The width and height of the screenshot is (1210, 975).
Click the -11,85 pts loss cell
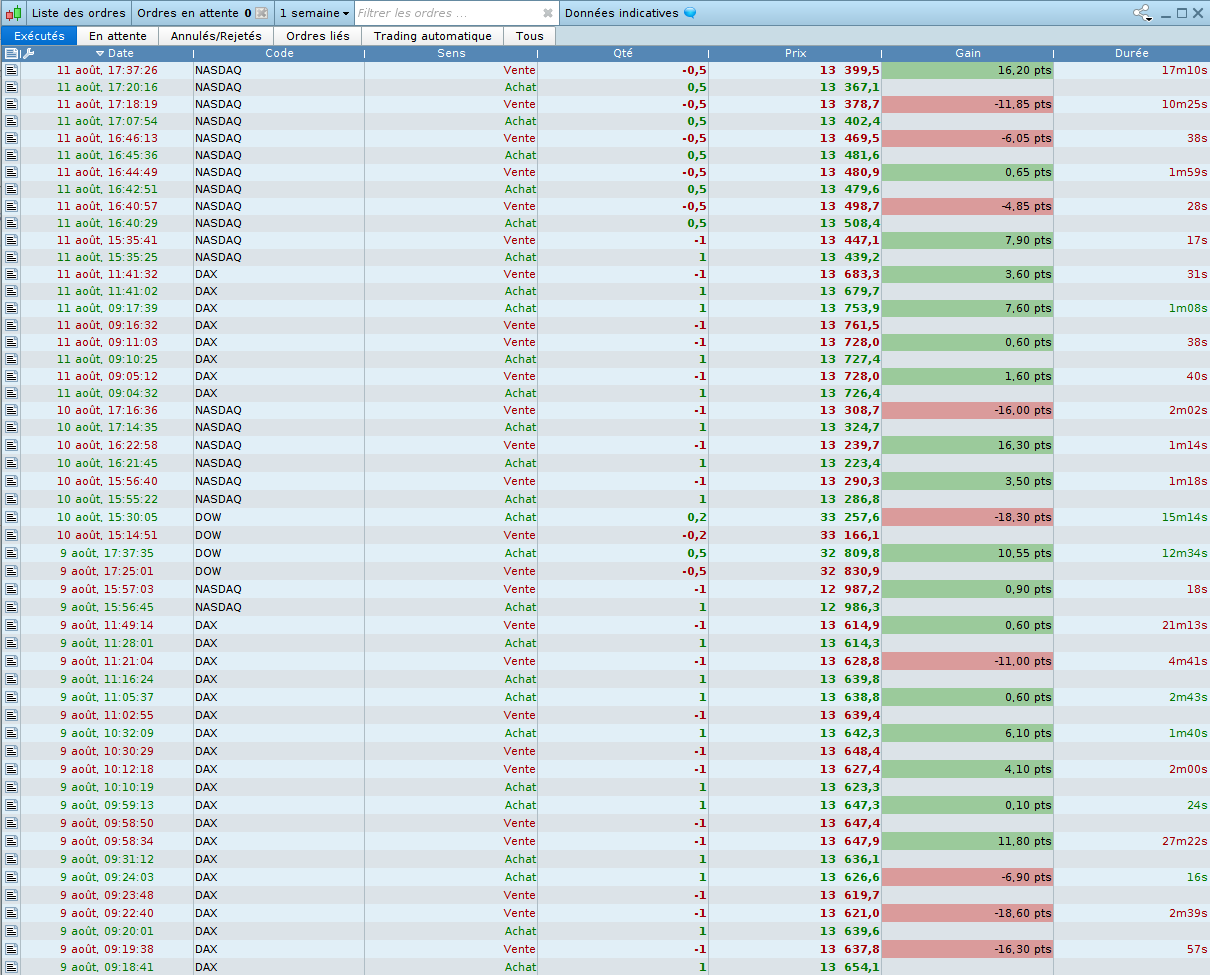tap(968, 104)
